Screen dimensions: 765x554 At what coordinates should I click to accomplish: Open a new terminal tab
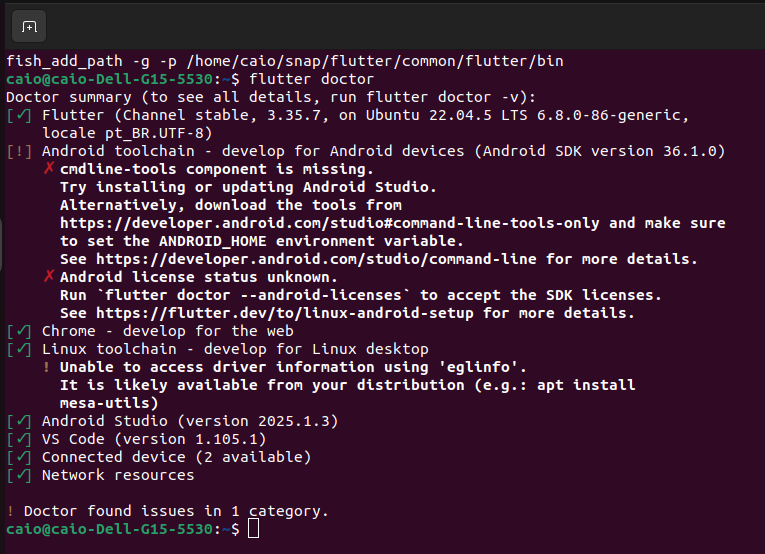pos(29,26)
